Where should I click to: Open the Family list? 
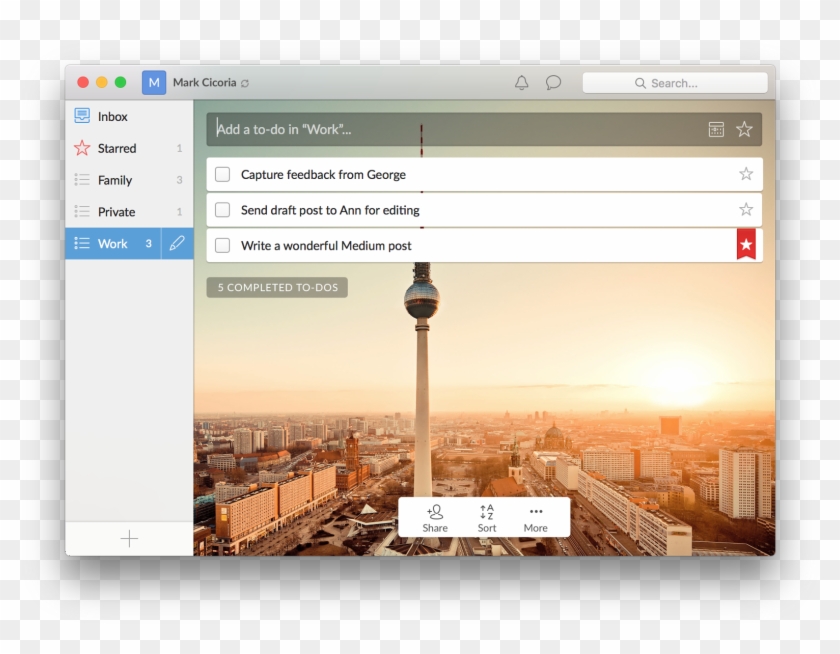pyautogui.click(x=116, y=180)
